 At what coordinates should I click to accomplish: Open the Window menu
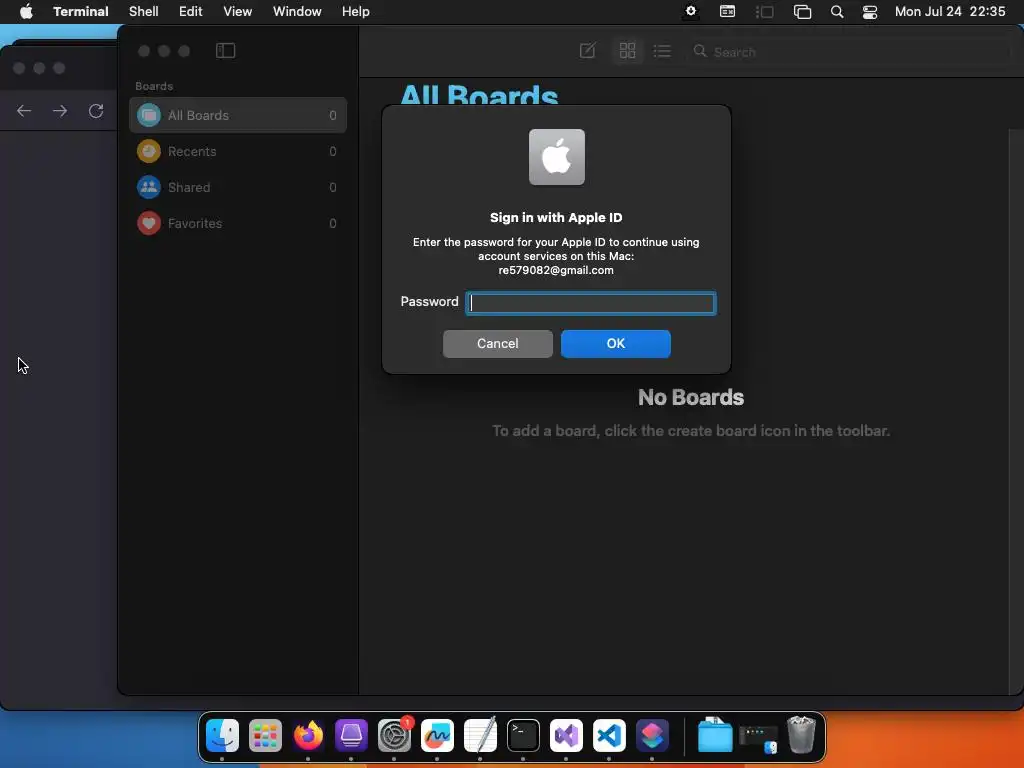297,12
